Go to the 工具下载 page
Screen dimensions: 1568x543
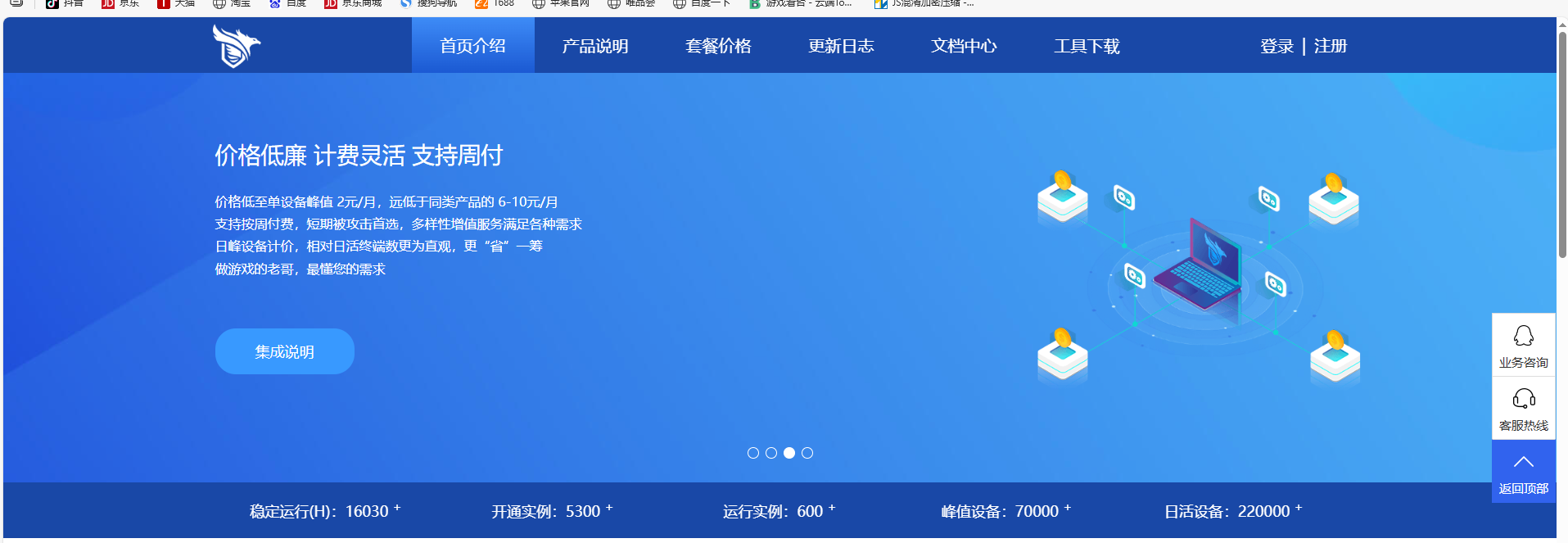[1087, 46]
